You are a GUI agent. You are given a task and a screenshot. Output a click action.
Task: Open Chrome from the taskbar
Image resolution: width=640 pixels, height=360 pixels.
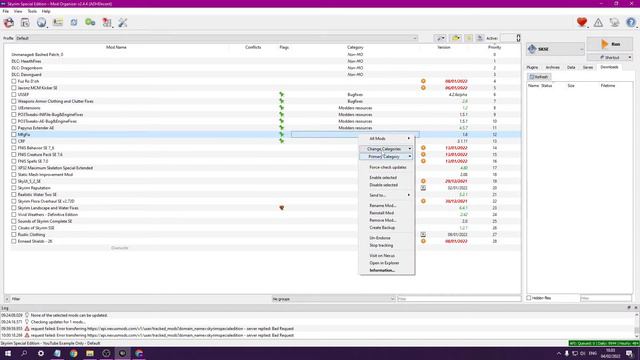(73, 353)
